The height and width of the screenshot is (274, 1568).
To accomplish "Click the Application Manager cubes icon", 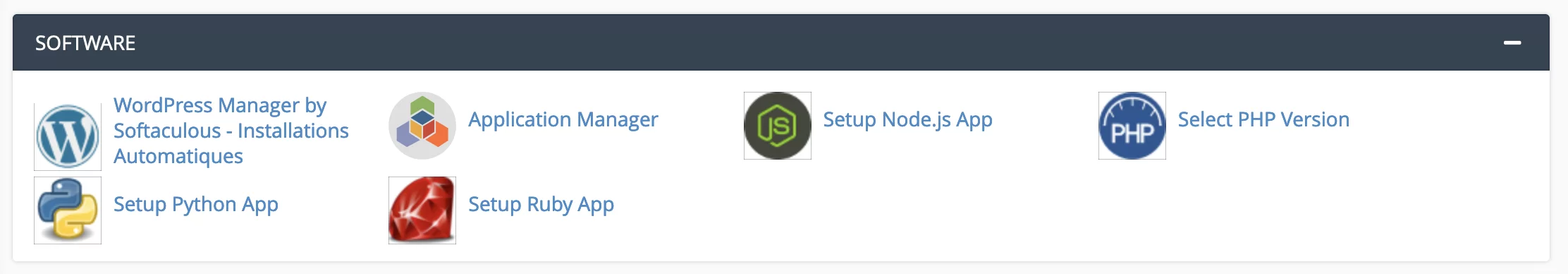I will coord(422,126).
